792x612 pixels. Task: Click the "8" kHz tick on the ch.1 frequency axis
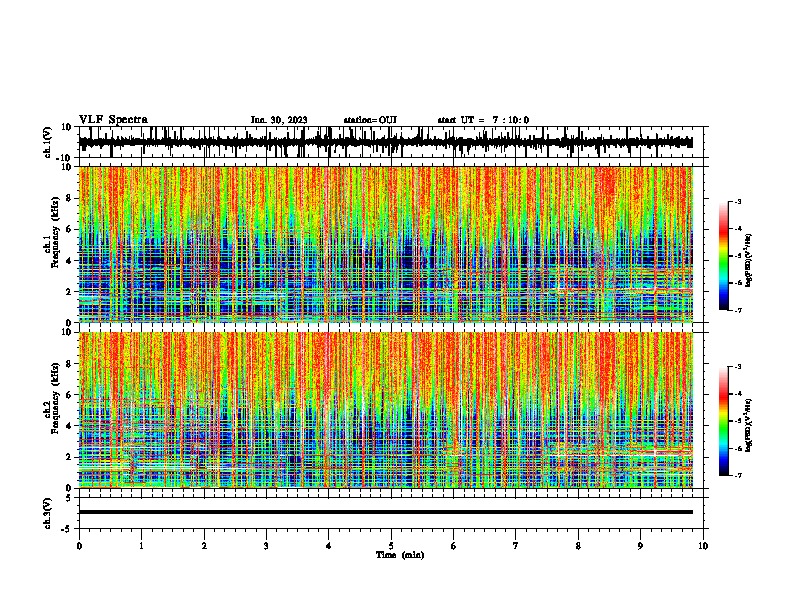point(69,198)
